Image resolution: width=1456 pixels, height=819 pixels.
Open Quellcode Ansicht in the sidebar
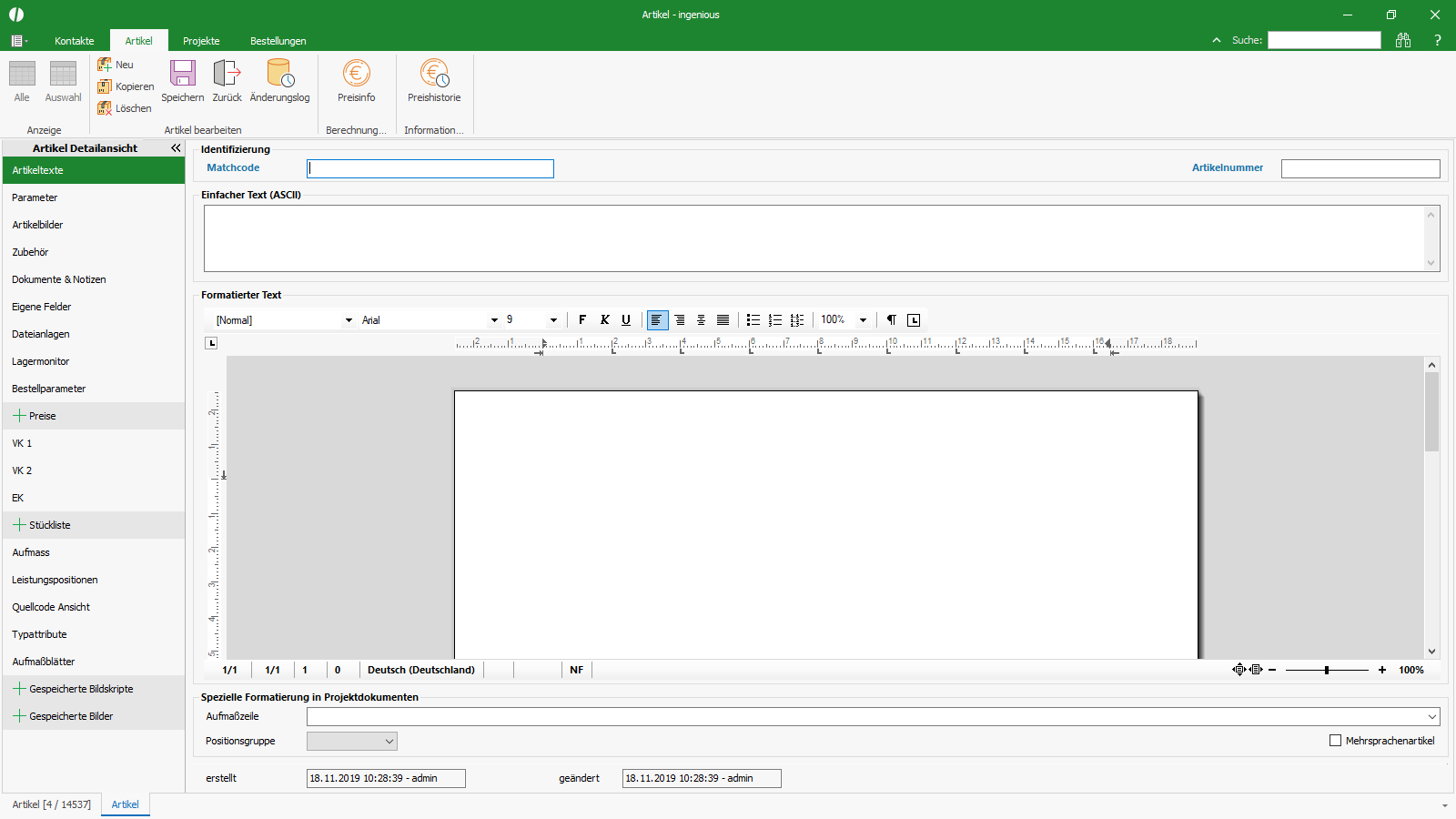click(x=93, y=607)
